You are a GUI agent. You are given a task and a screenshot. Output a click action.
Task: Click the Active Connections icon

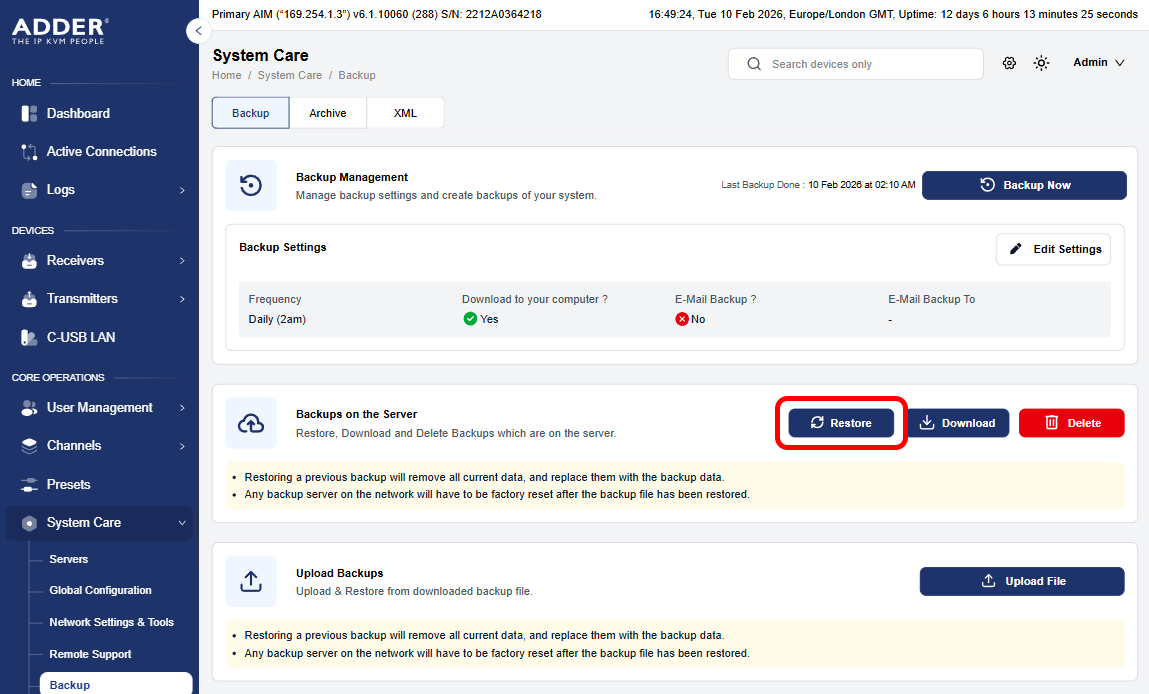tap(29, 152)
